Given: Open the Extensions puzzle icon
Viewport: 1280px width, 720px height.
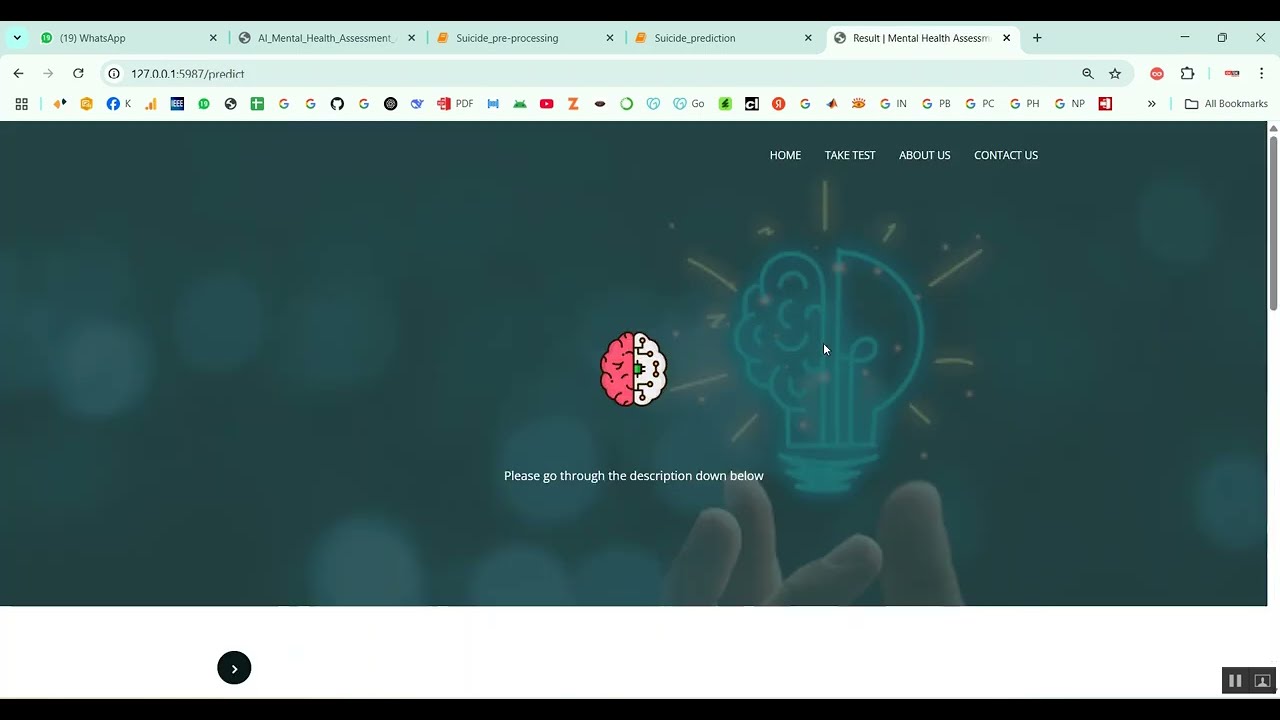Looking at the screenshot, I should 1187,74.
